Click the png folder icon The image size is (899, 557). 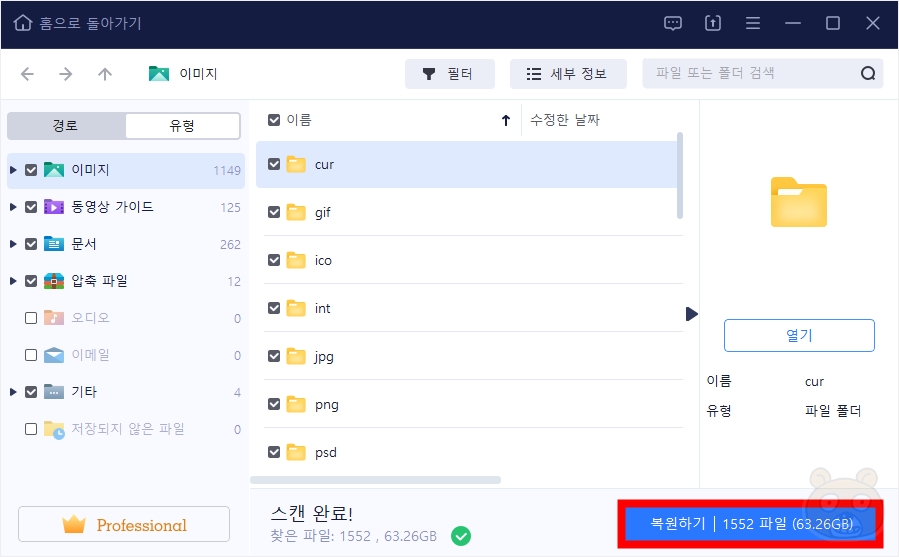click(296, 404)
